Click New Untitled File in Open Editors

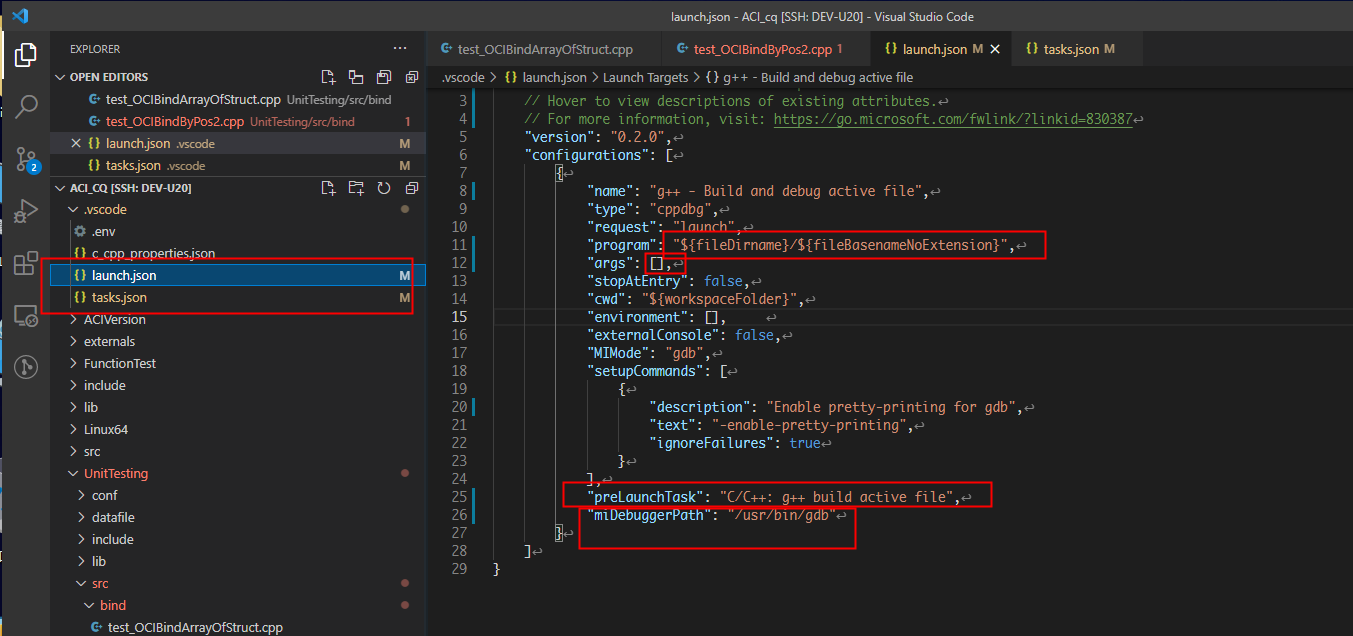327,77
